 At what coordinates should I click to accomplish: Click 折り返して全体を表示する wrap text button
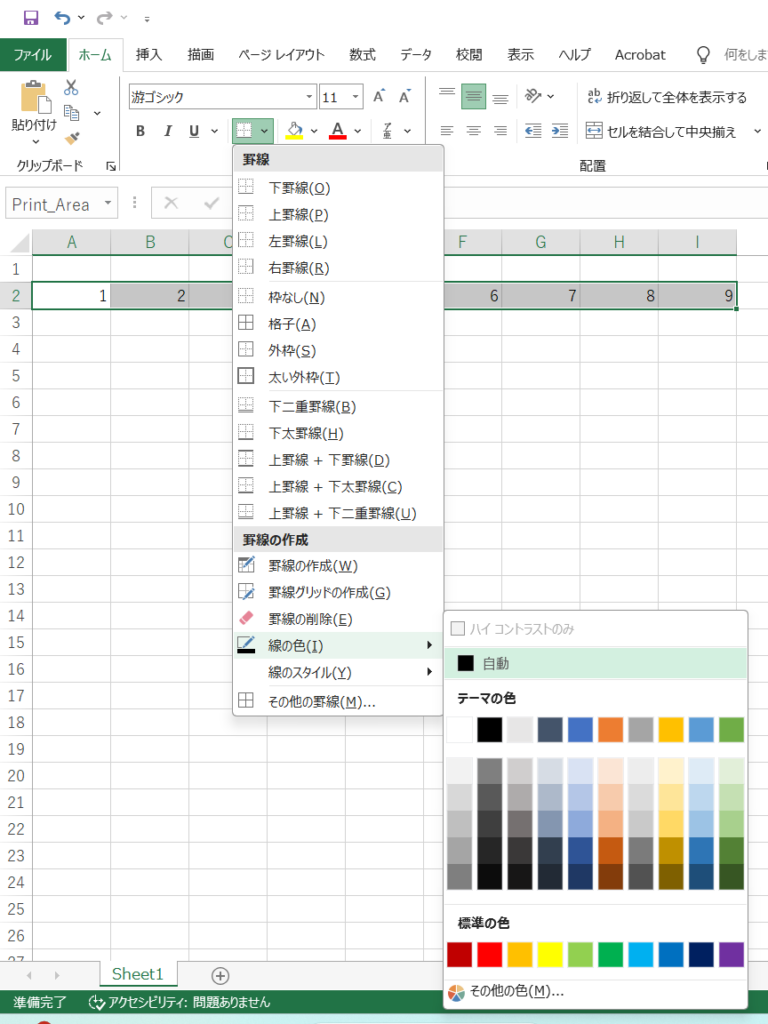pos(666,97)
